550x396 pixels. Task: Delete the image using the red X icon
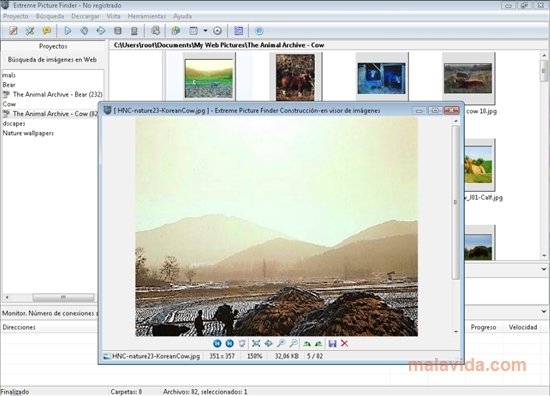pyautogui.click(x=344, y=343)
